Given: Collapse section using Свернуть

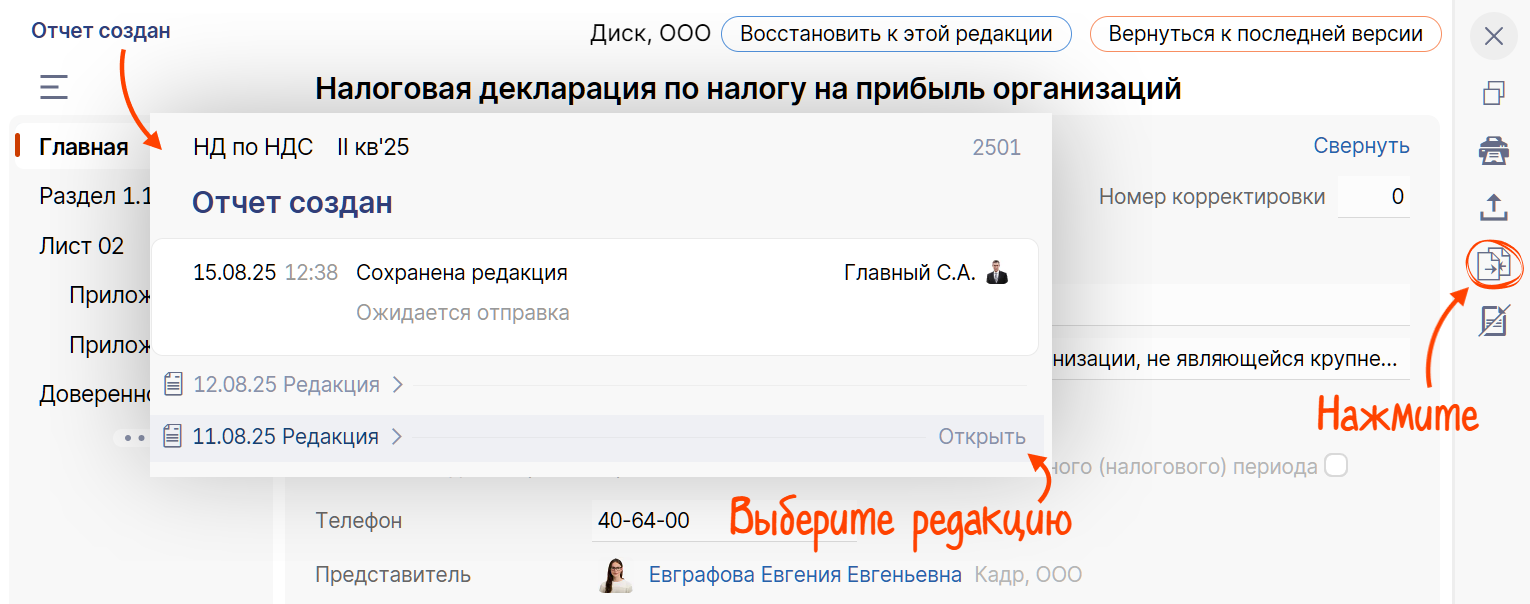Looking at the screenshot, I should (1361, 146).
